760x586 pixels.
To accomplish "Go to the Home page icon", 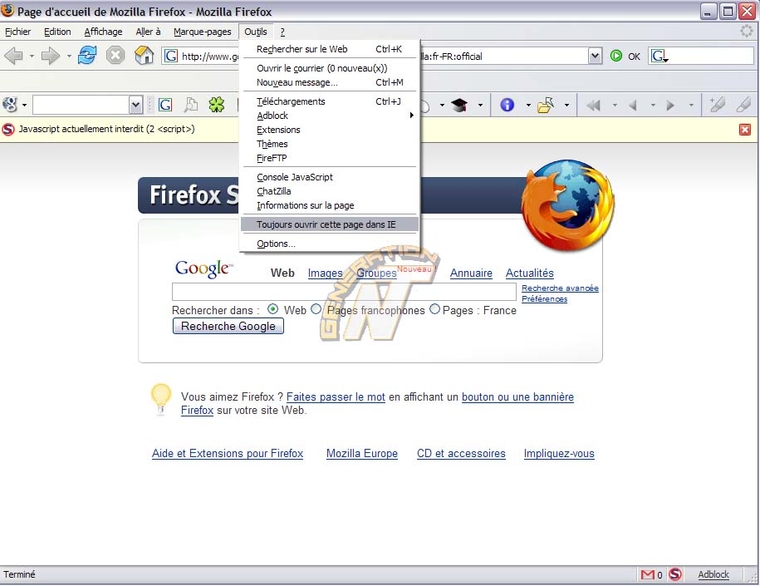I will pos(144,55).
